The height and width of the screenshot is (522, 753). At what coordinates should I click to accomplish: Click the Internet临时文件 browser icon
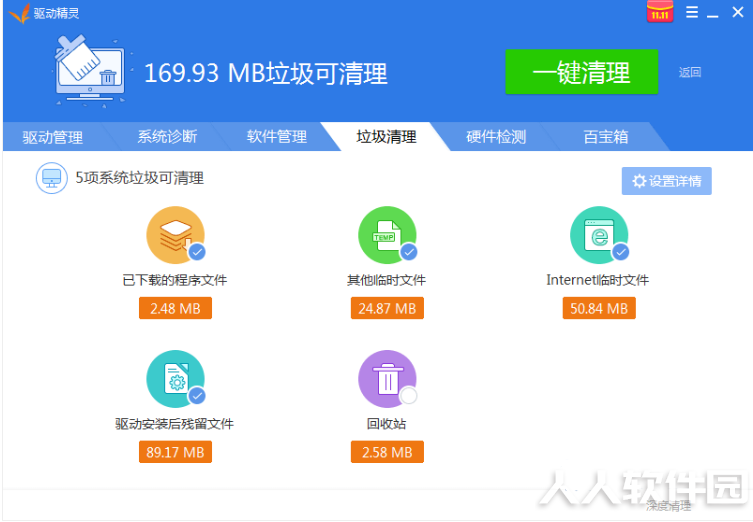pos(599,235)
